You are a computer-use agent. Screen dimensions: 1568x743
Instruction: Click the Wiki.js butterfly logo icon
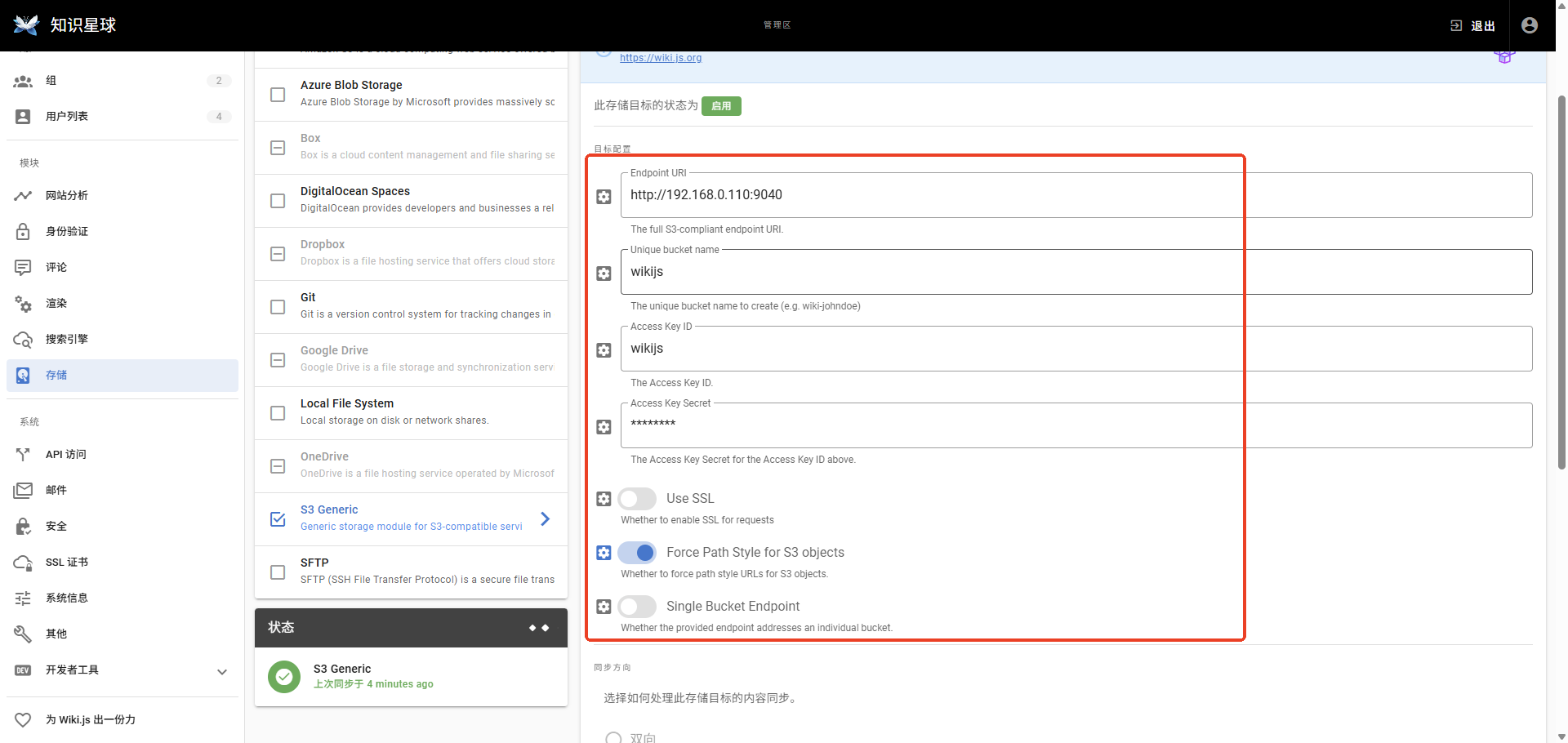click(26, 24)
